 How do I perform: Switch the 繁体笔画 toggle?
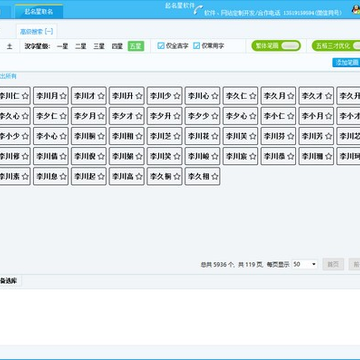pos(276,46)
